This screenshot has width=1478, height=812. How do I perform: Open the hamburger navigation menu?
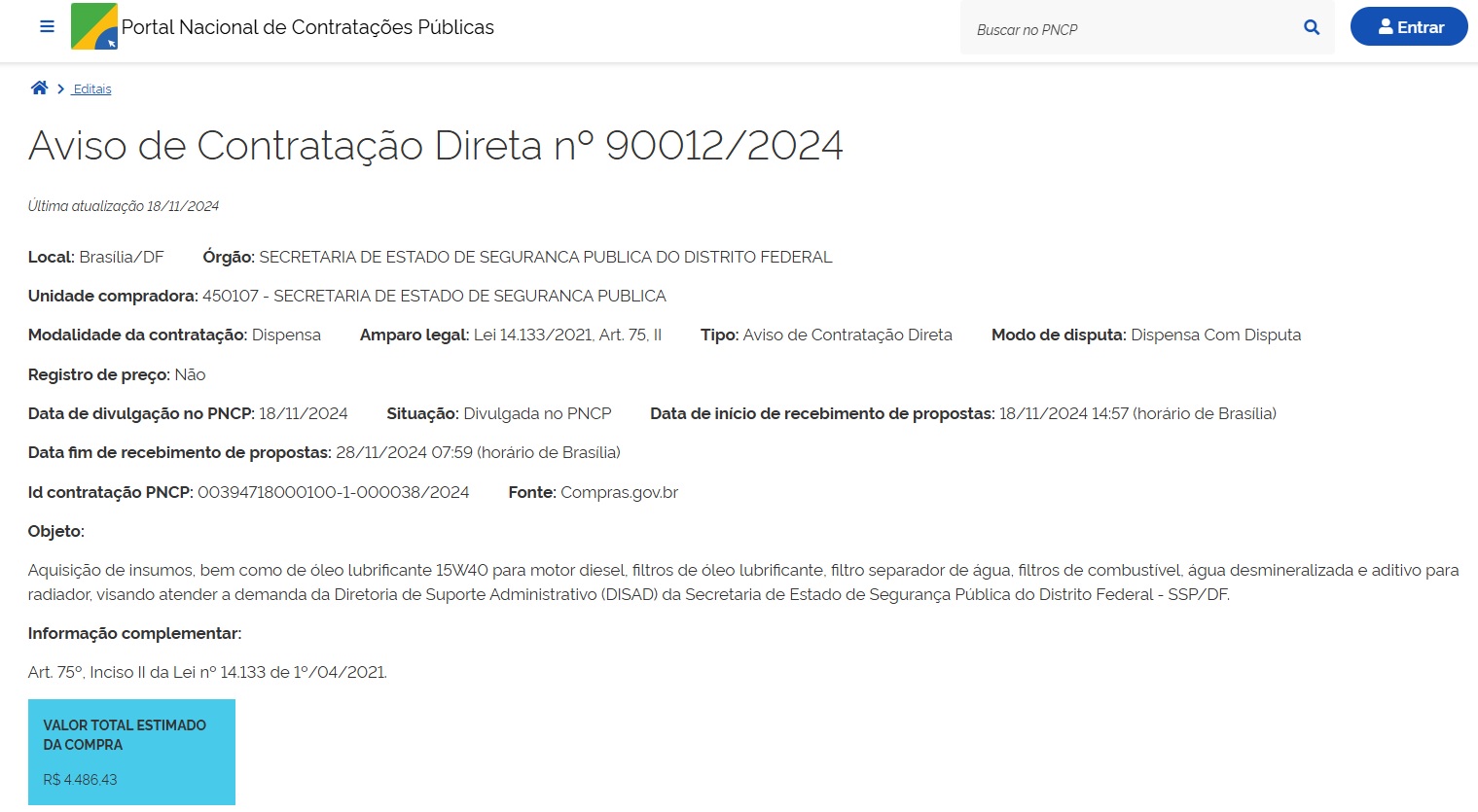(x=47, y=27)
